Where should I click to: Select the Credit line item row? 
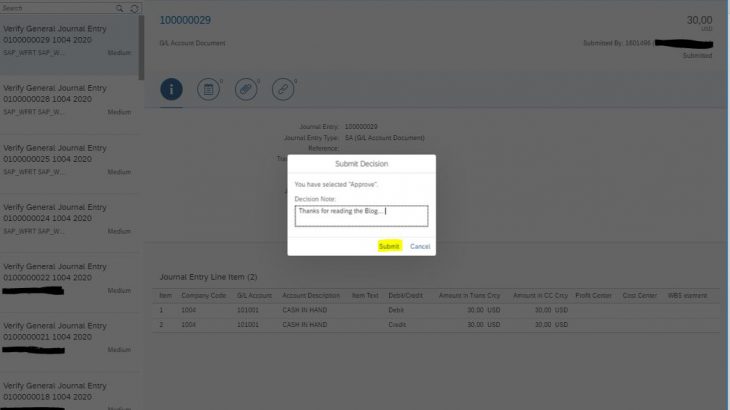[436, 325]
